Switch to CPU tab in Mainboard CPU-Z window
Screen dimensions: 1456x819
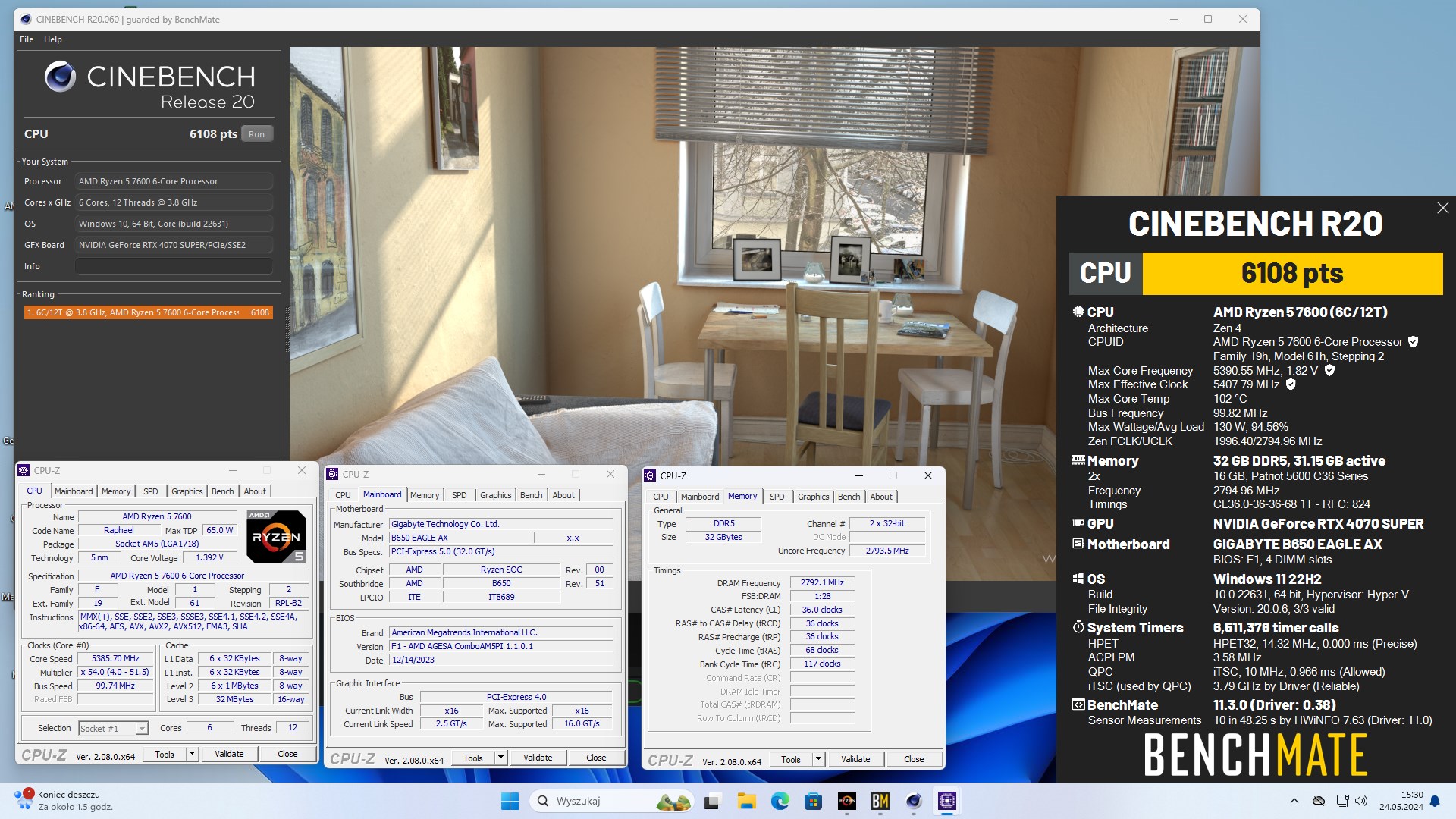pyautogui.click(x=343, y=495)
